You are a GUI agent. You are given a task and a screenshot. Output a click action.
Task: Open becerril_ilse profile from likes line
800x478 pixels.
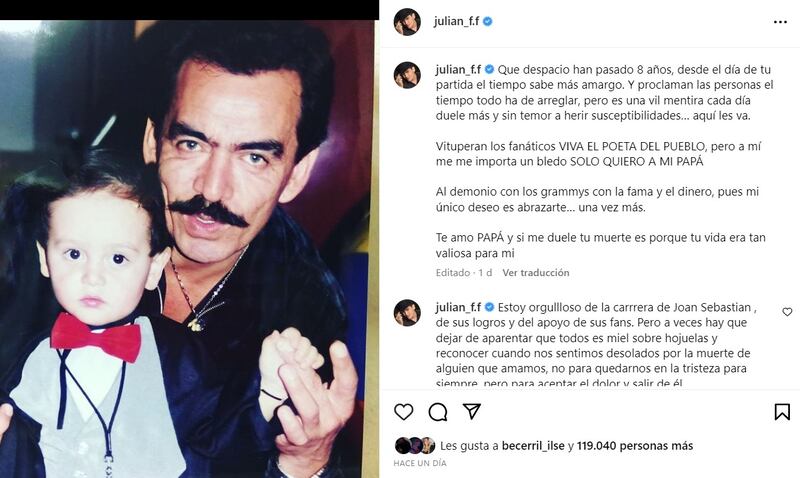click(x=534, y=446)
